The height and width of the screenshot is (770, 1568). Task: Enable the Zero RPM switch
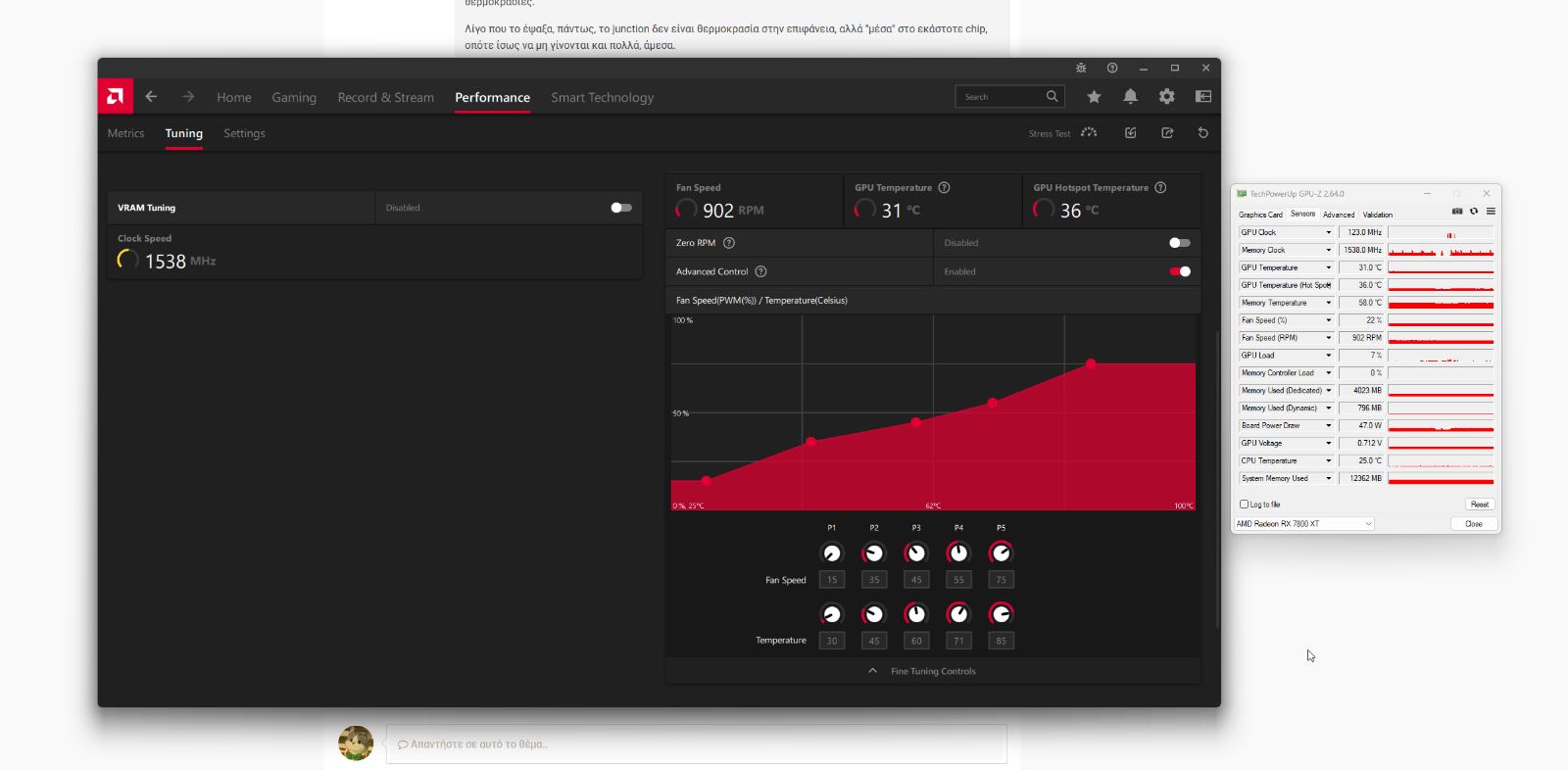(1180, 243)
